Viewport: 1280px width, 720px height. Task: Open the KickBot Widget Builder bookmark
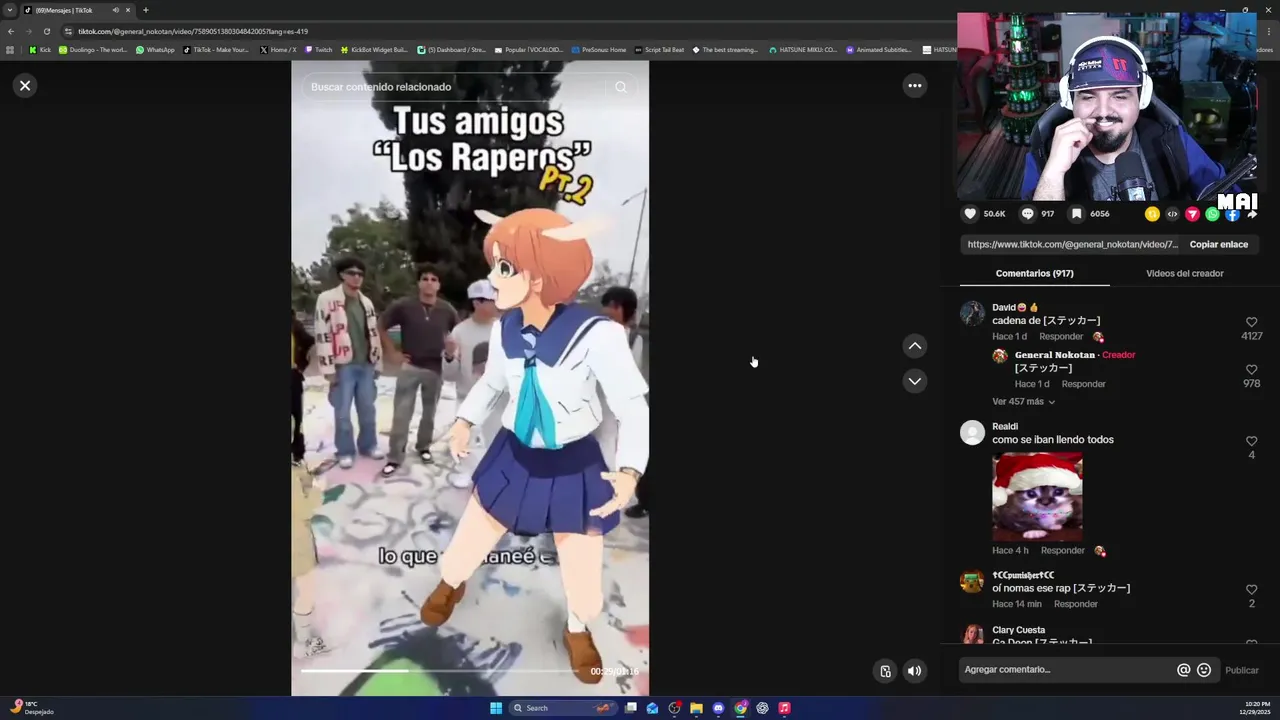[374, 49]
